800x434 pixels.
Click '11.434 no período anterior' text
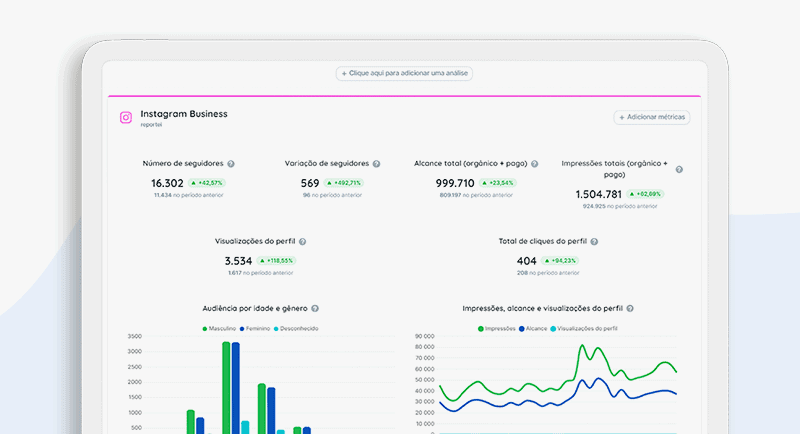coord(189,195)
